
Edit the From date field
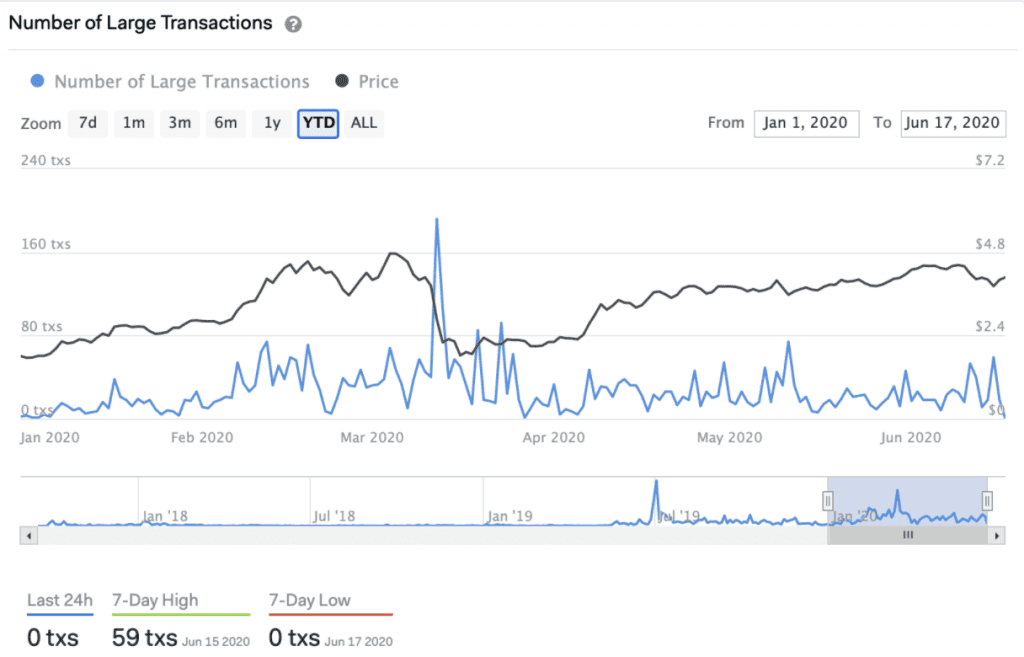point(806,123)
